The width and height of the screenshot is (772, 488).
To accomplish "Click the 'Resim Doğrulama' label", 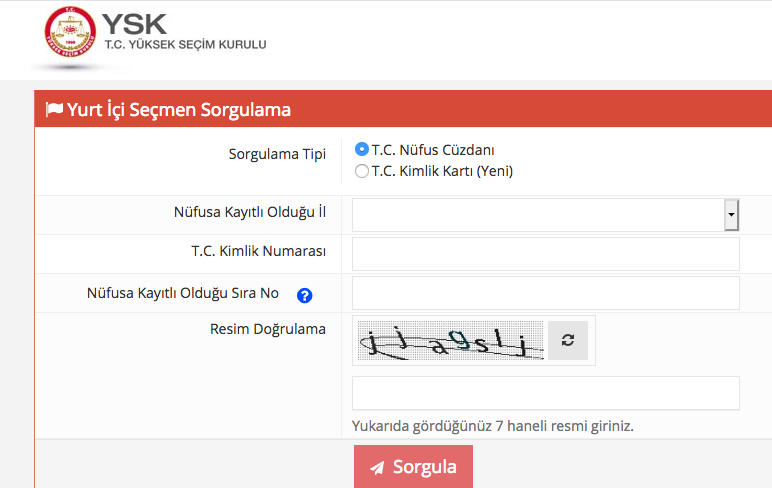I will tap(268, 328).
